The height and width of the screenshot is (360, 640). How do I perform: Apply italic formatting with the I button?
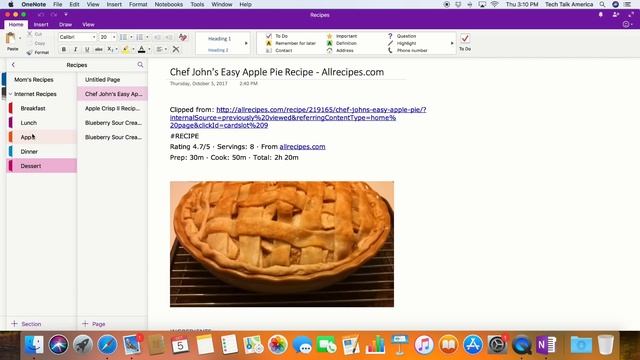point(76,49)
